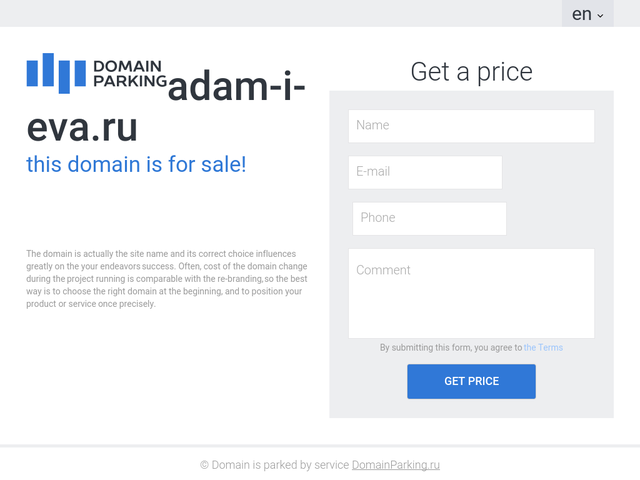Click the "this domain is for sale!" text
Viewport: 640px width, 480px height.
tap(136, 164)
